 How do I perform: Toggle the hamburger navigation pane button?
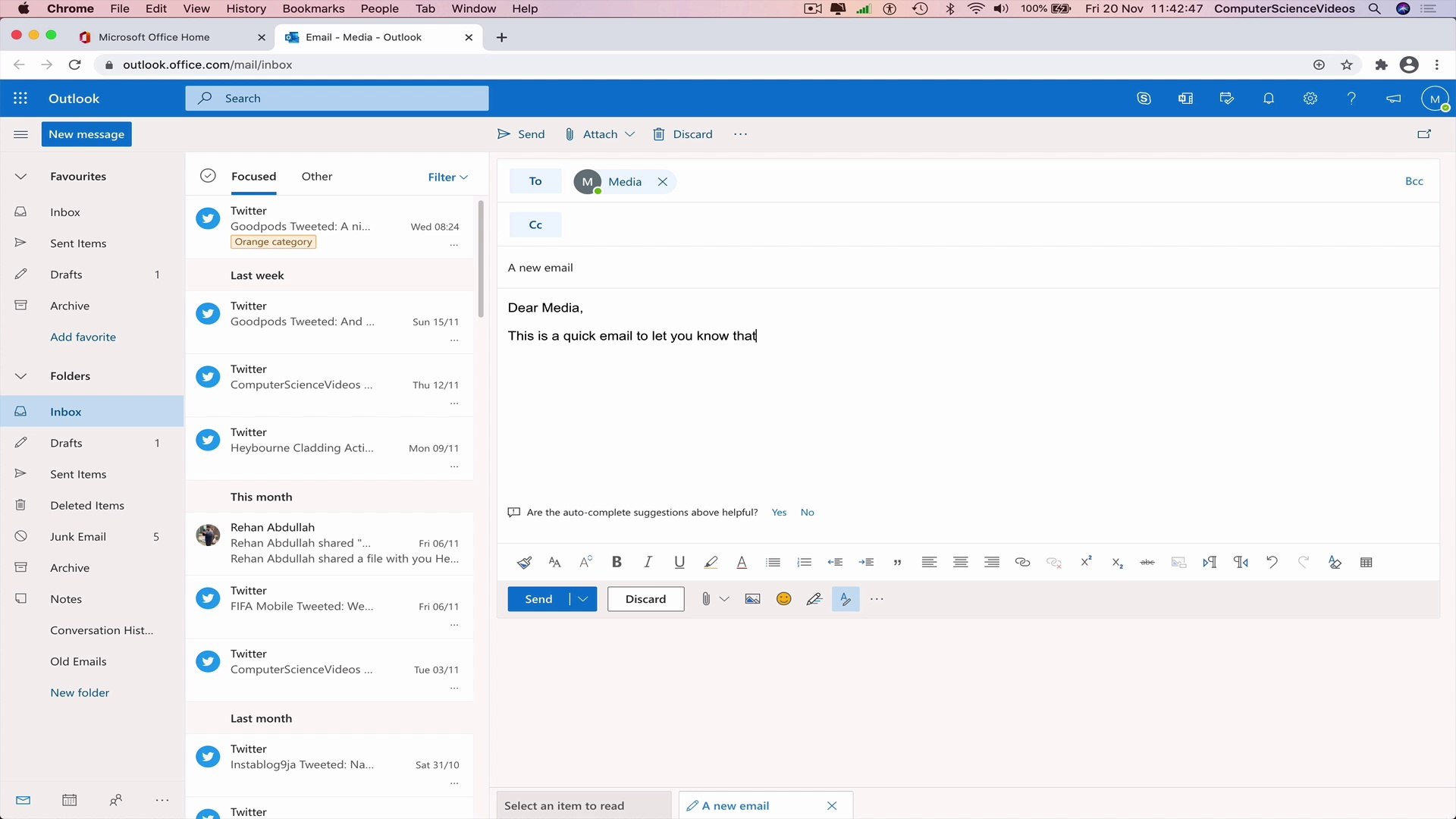click(21, 134)
